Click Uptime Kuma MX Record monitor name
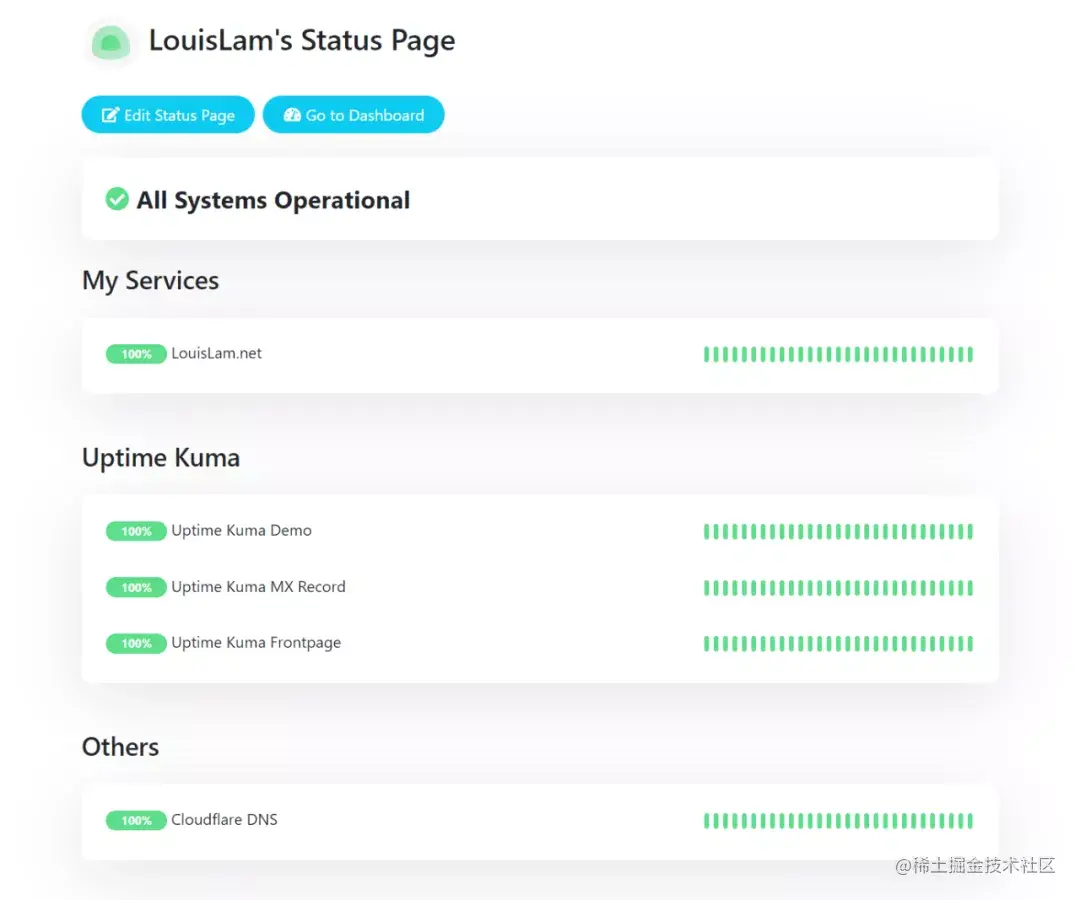The height and width of the screenshot is (900, 1080). (258, 587)
